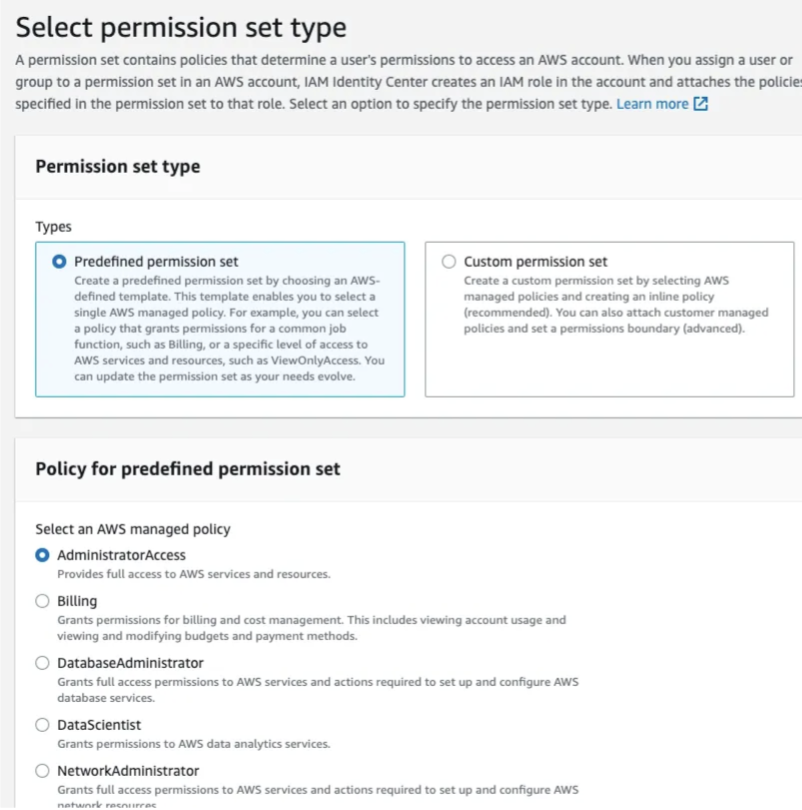The height and width of the screenshot is (810, 802).
Task: Choose the NetworkAdministrator policy radio button
Action: [42, 771]
